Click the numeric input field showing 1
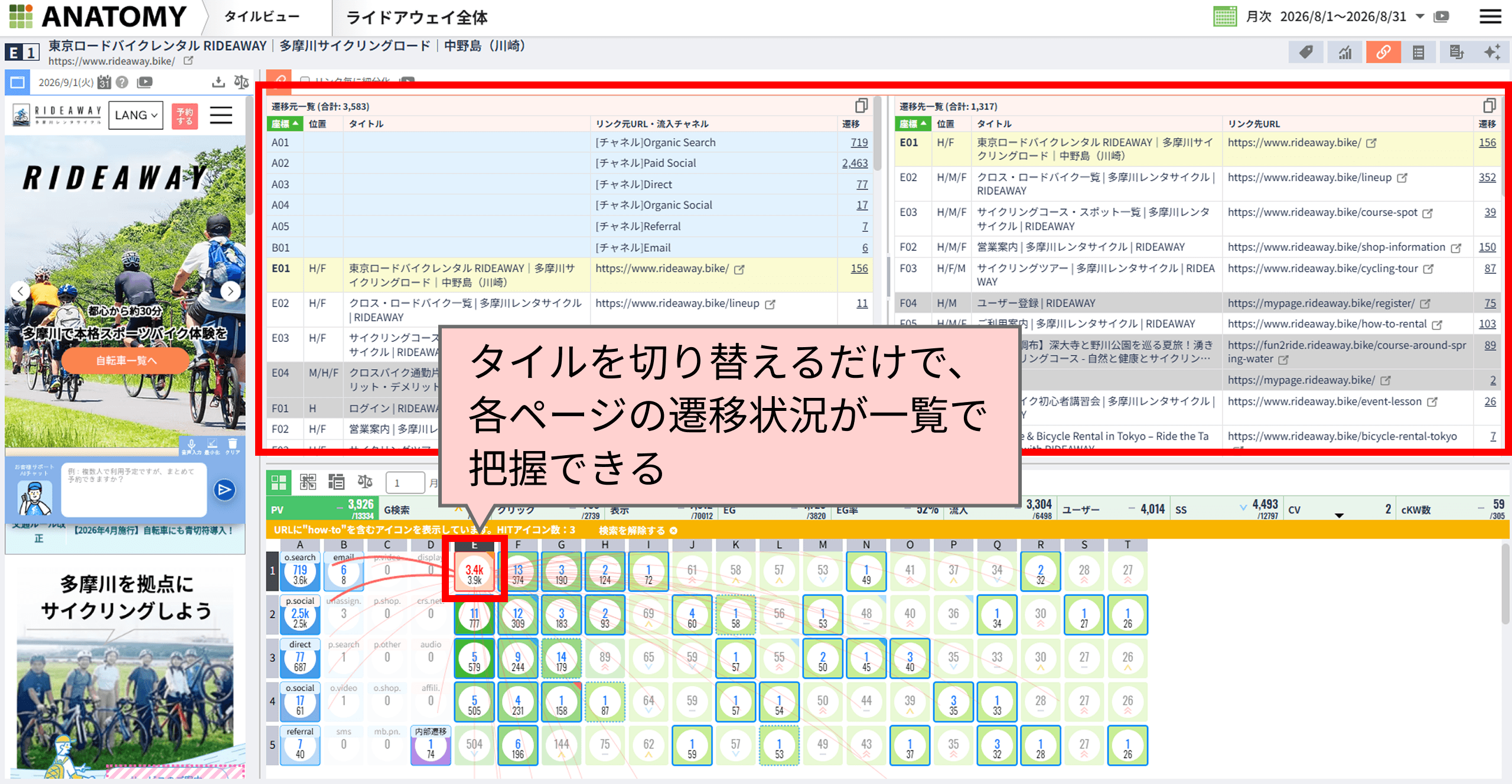Screen dimensions: 1512x784 tap(405, 482)
